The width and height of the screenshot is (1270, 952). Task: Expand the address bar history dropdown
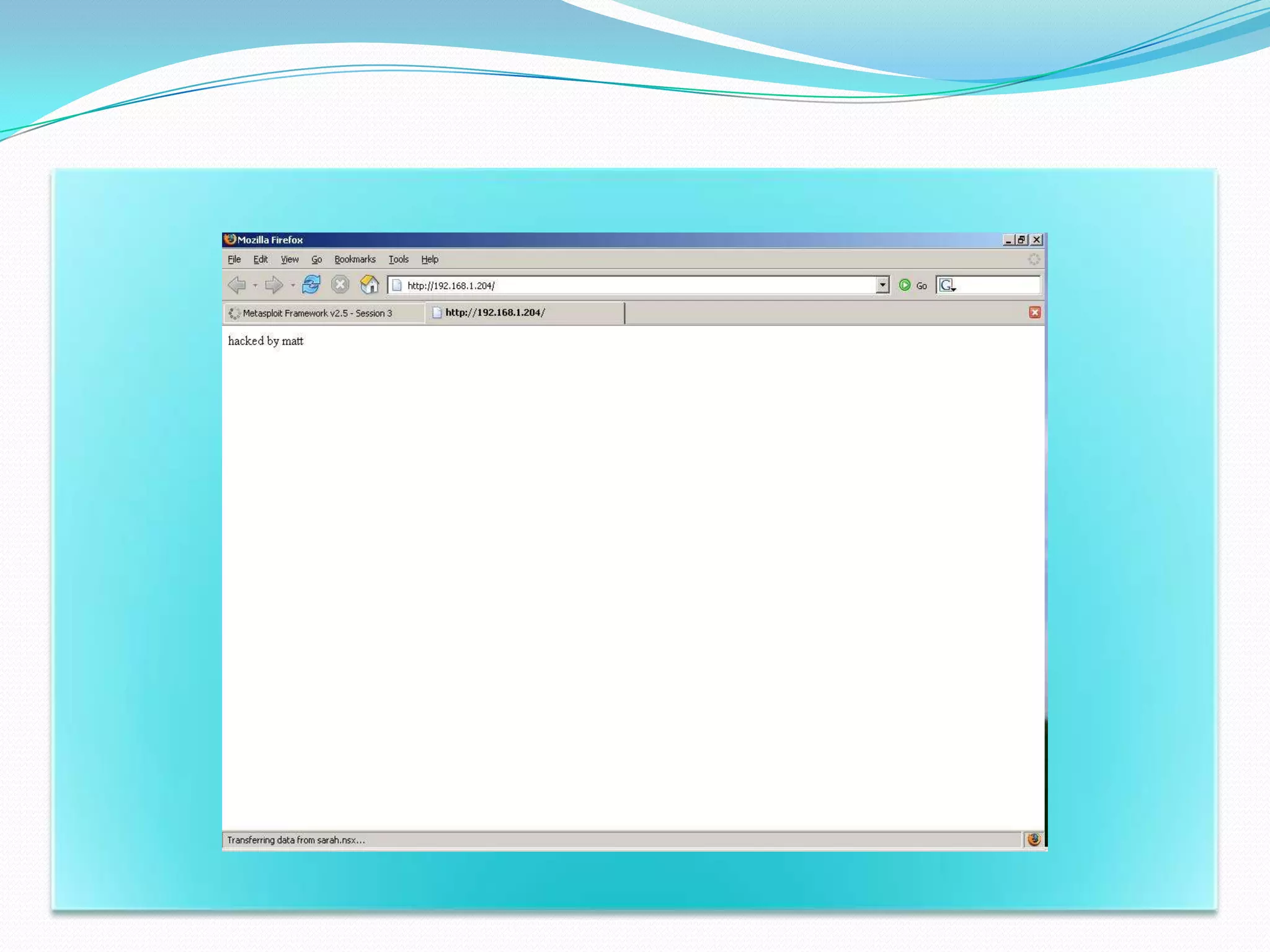pos(882,285)
